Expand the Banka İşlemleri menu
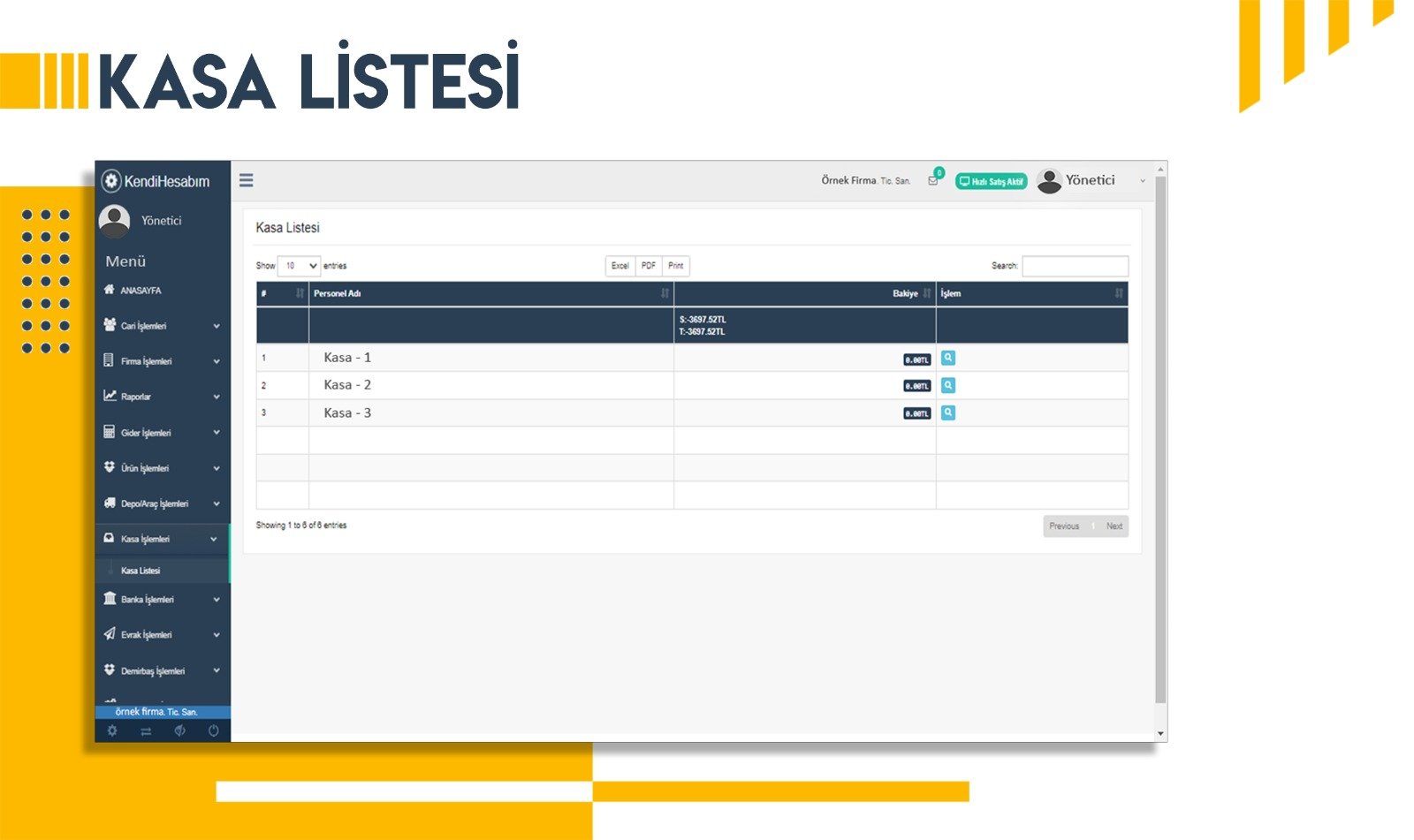The image size is (1414, 840). pos(162,599)
